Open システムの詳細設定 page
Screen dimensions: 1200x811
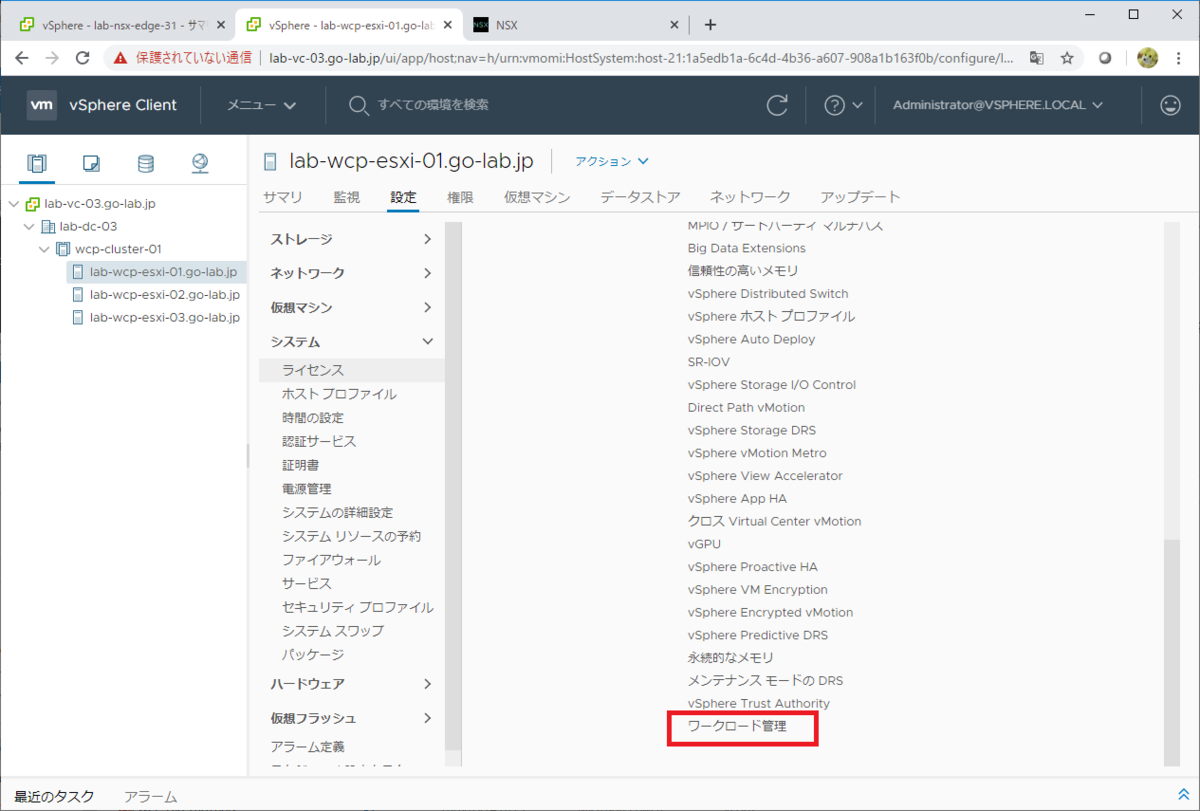click(337, 512)
